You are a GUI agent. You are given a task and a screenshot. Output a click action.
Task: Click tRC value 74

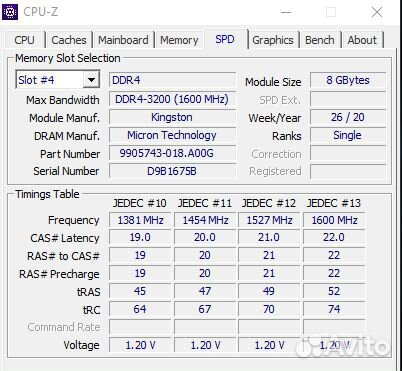334,309
